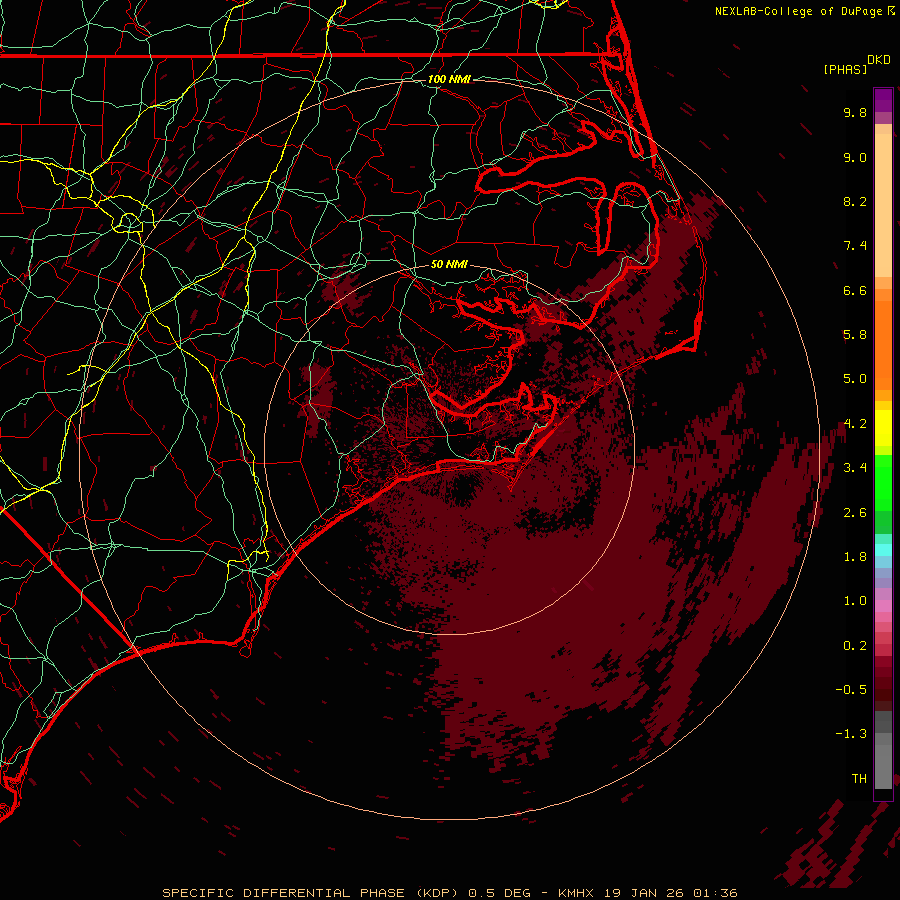Click the DKD legend label
Viewport: 900px width, 900px height.
pyautogui.click(x=879, y=60)
